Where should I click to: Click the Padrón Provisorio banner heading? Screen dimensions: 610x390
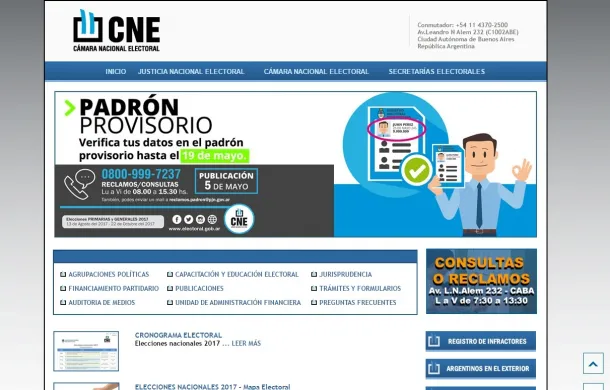click(x=146, y=116)
